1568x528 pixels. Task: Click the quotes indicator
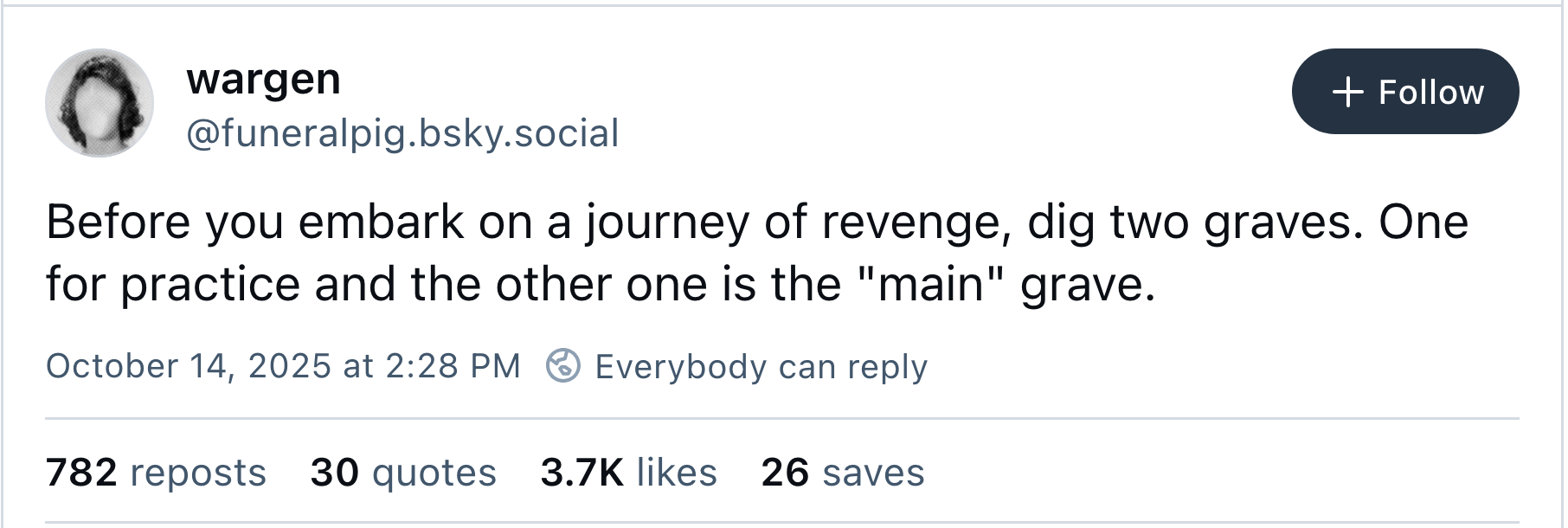(x=402, y=473)
